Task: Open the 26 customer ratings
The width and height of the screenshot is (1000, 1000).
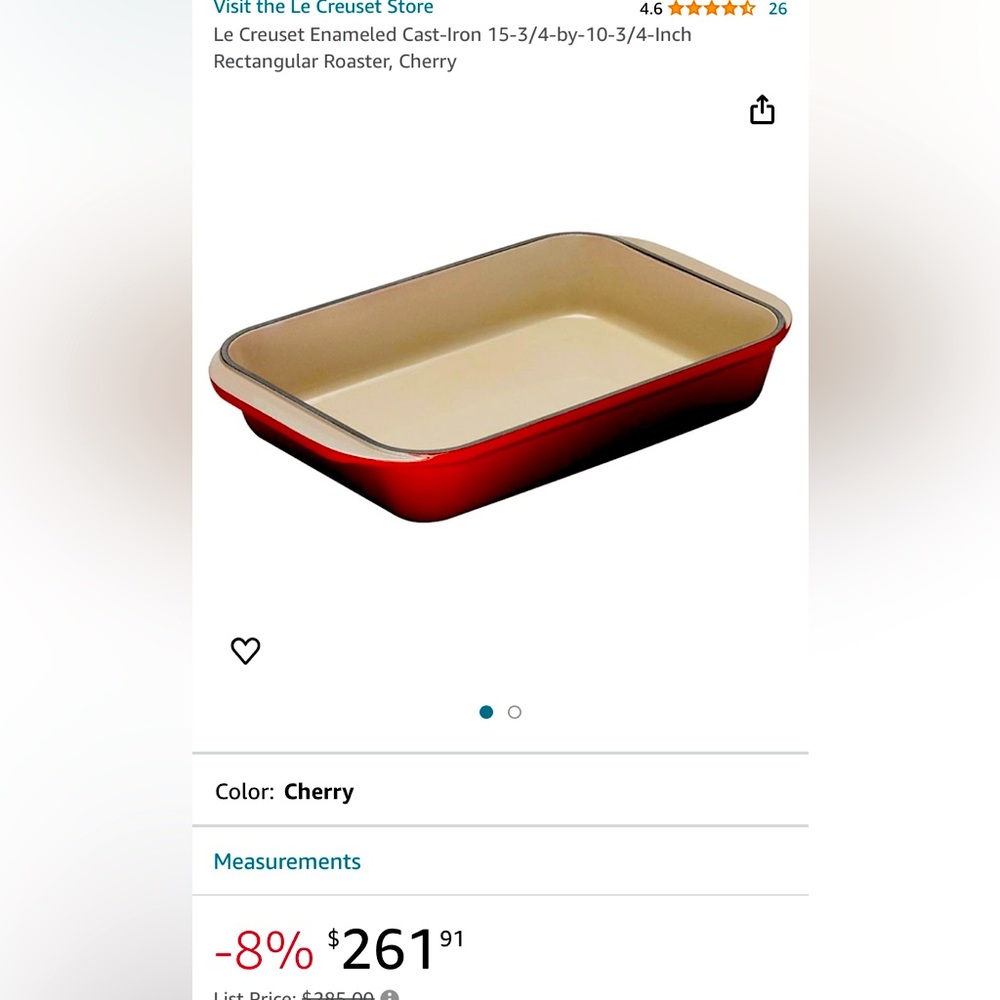Action: [778, 9]
